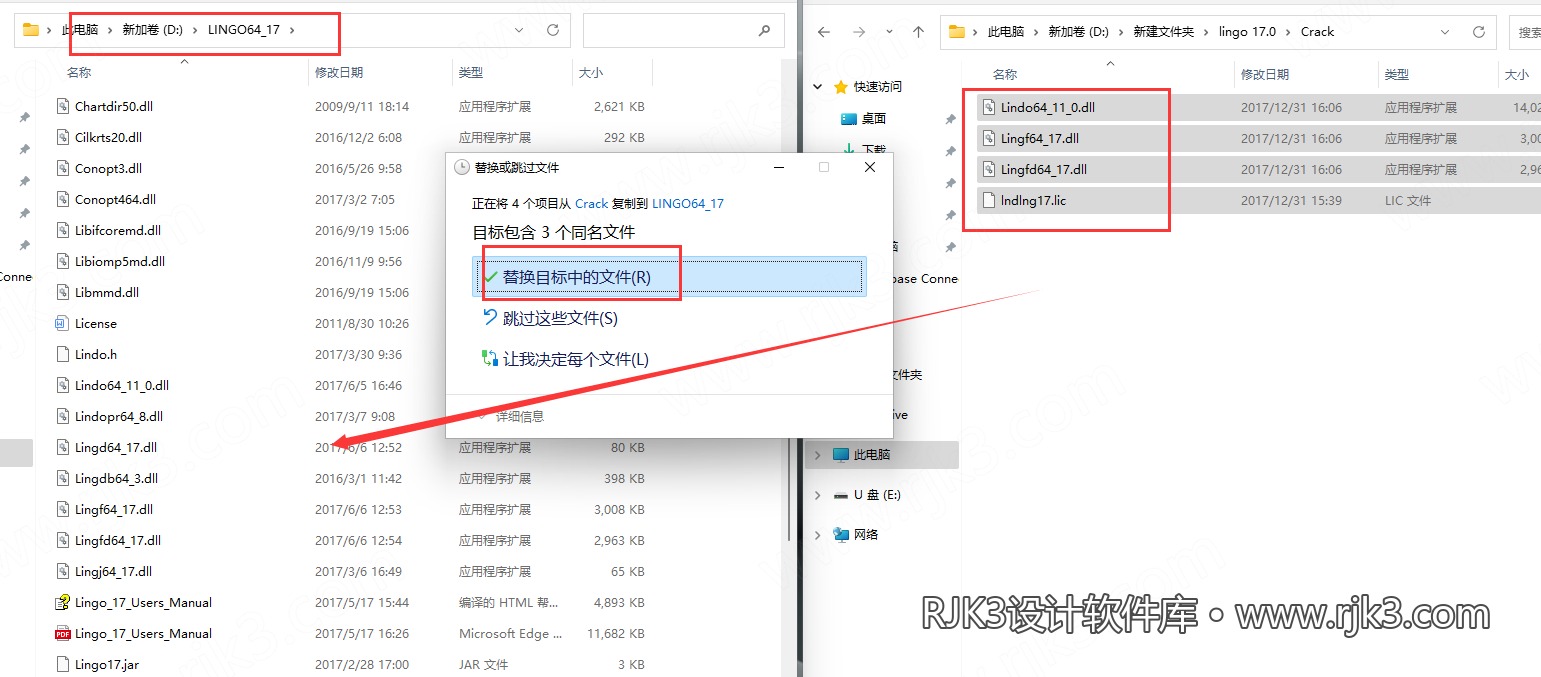
Task: Select Libiomp5md.dll in file list
Action: click(x=120, y=261)
